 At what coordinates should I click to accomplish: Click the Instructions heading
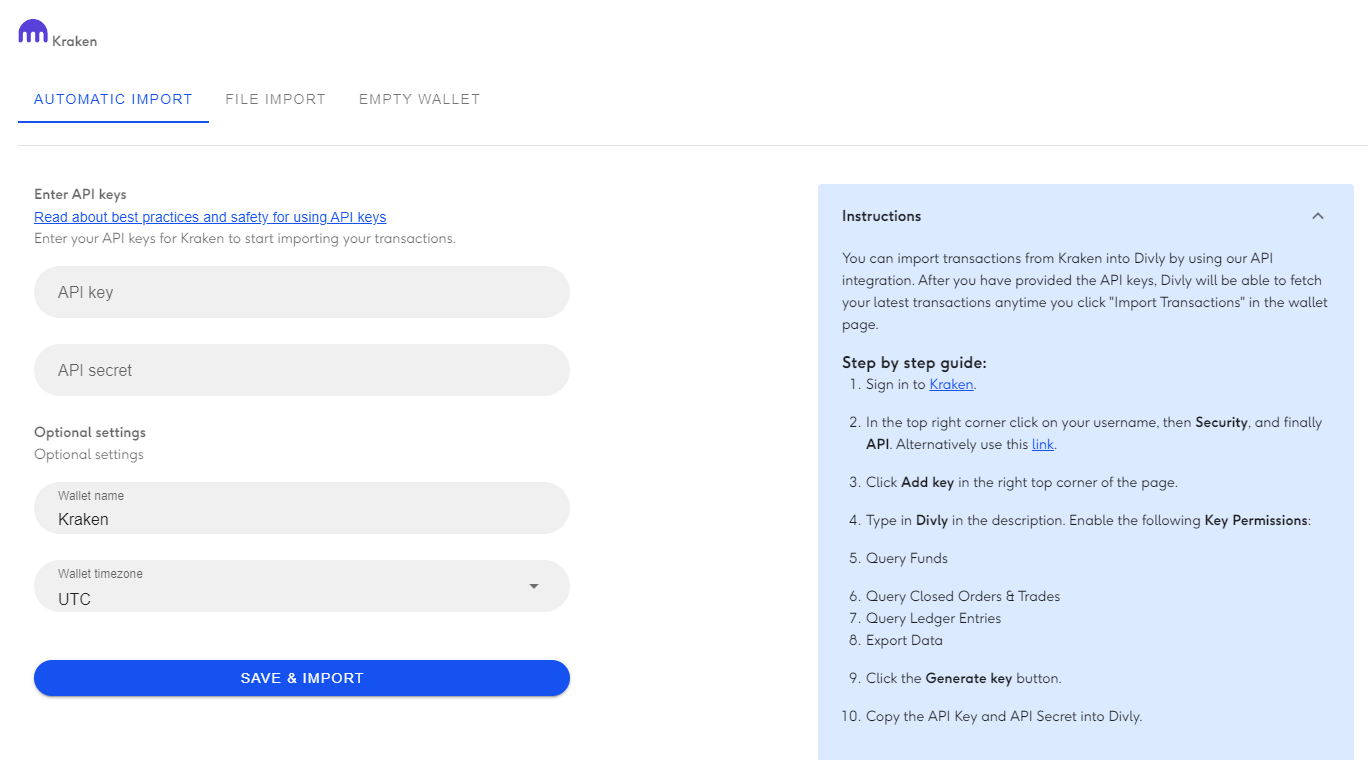click(882, 216)
